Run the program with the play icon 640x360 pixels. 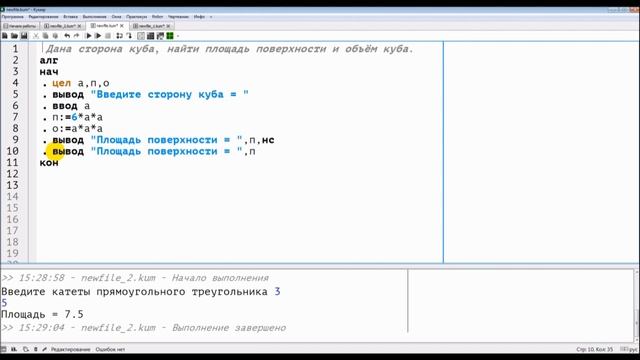[x=89, y=36]
